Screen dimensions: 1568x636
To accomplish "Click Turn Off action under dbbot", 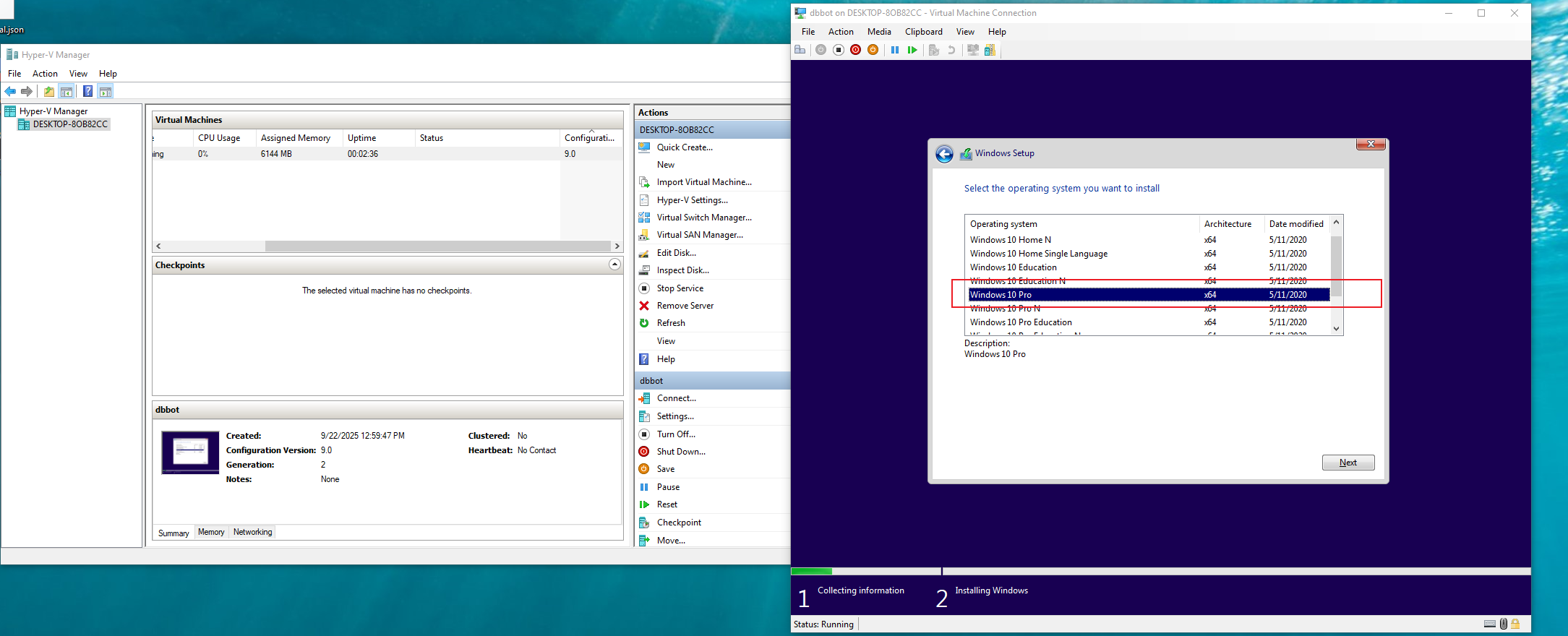I will pyautogui.click(x=676, y=434).
